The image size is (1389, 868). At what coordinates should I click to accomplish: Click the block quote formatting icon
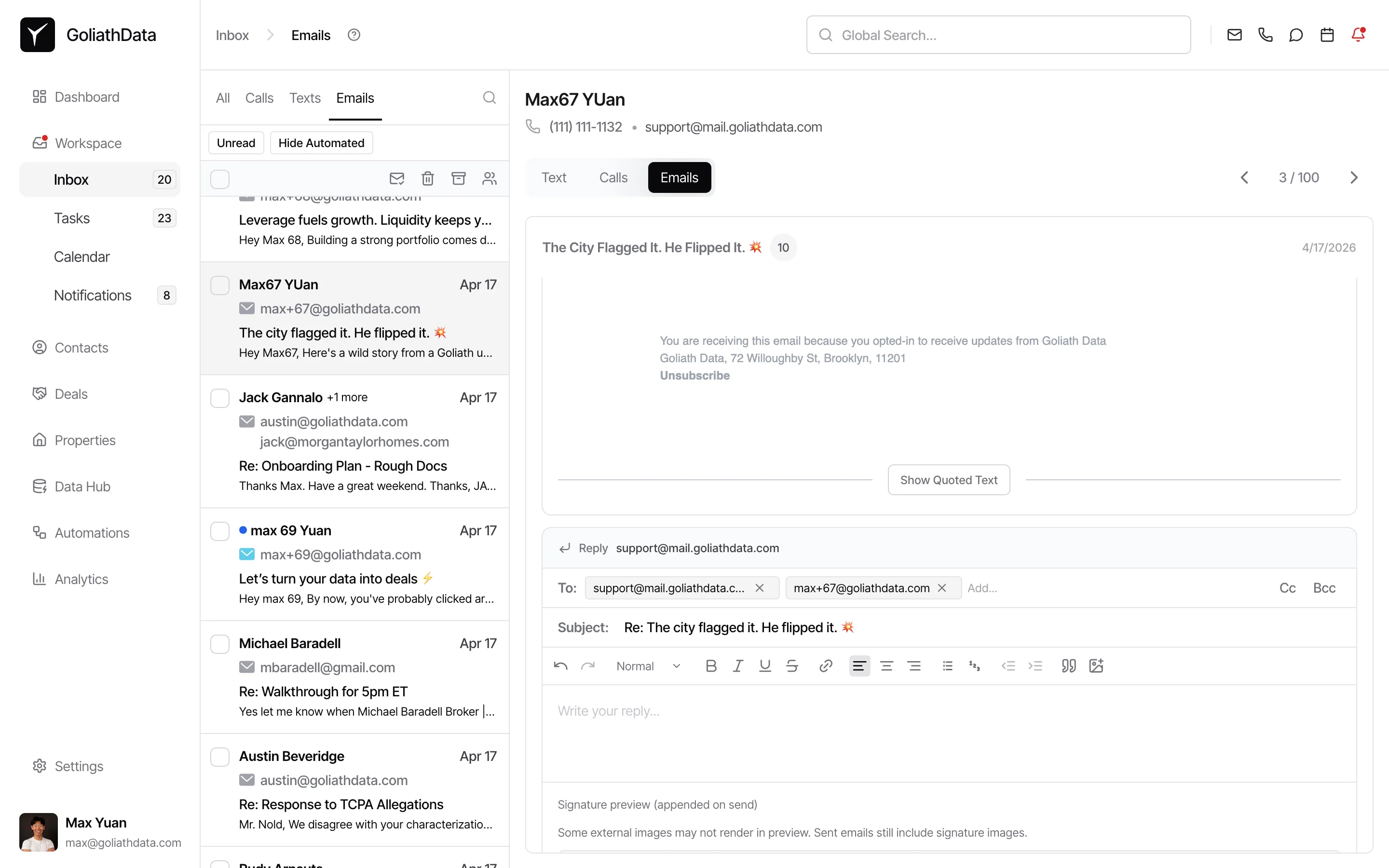pyautogui.click(x=1068, y=666)
